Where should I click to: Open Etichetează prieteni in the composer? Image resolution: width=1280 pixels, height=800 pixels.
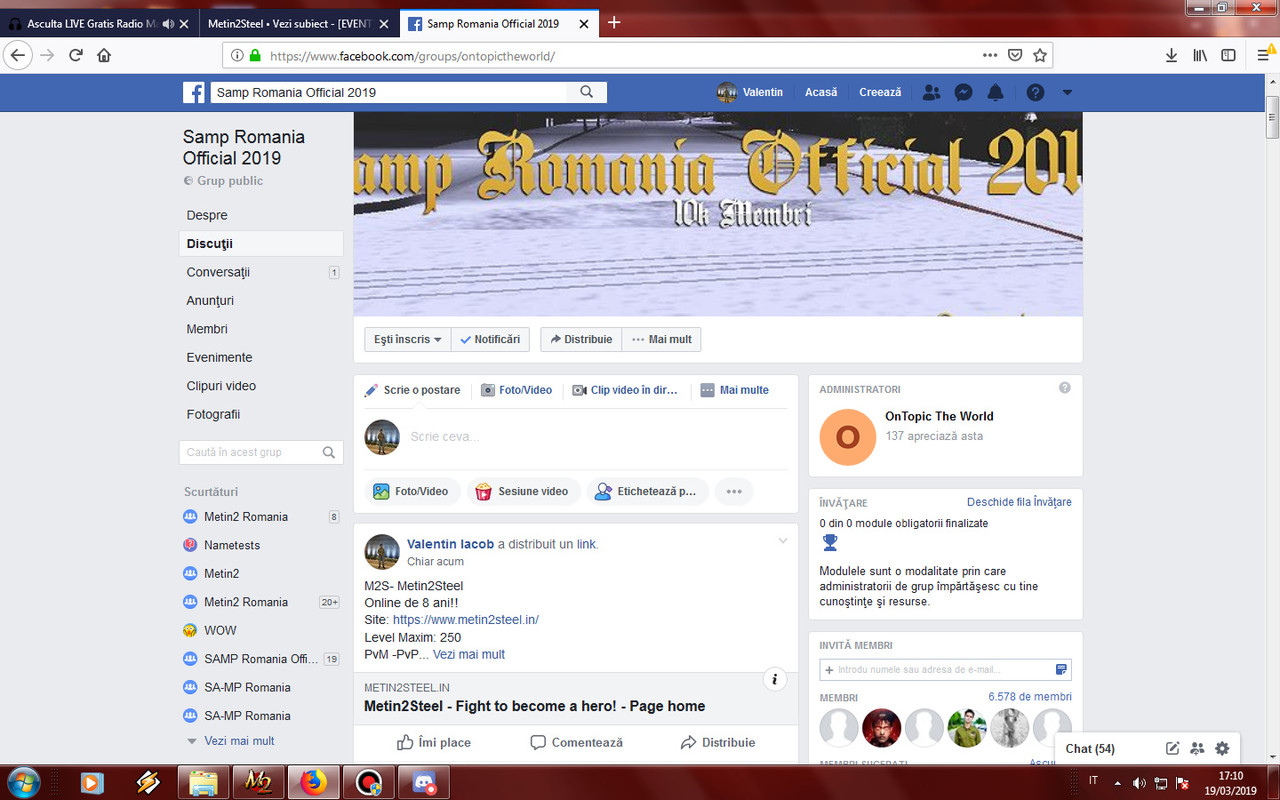(648, 491)
